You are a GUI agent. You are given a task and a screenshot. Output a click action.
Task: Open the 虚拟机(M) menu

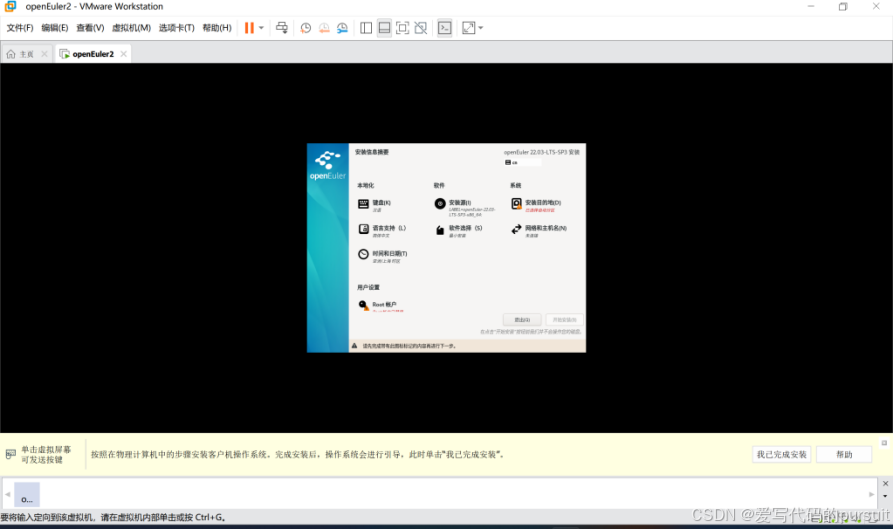point(131,28)
